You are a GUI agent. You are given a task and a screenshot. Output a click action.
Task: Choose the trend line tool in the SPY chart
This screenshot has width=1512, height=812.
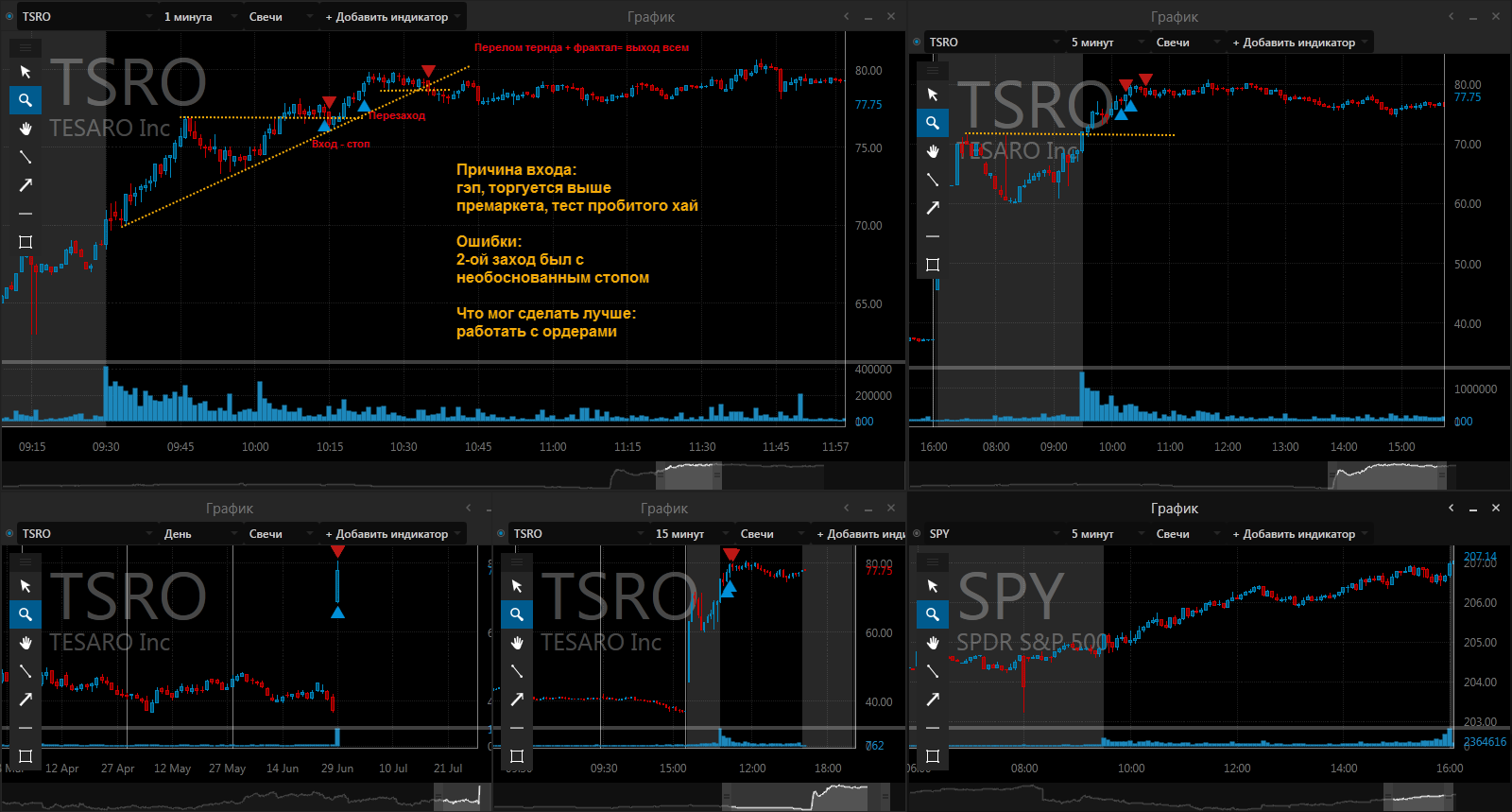coord(933,671)
